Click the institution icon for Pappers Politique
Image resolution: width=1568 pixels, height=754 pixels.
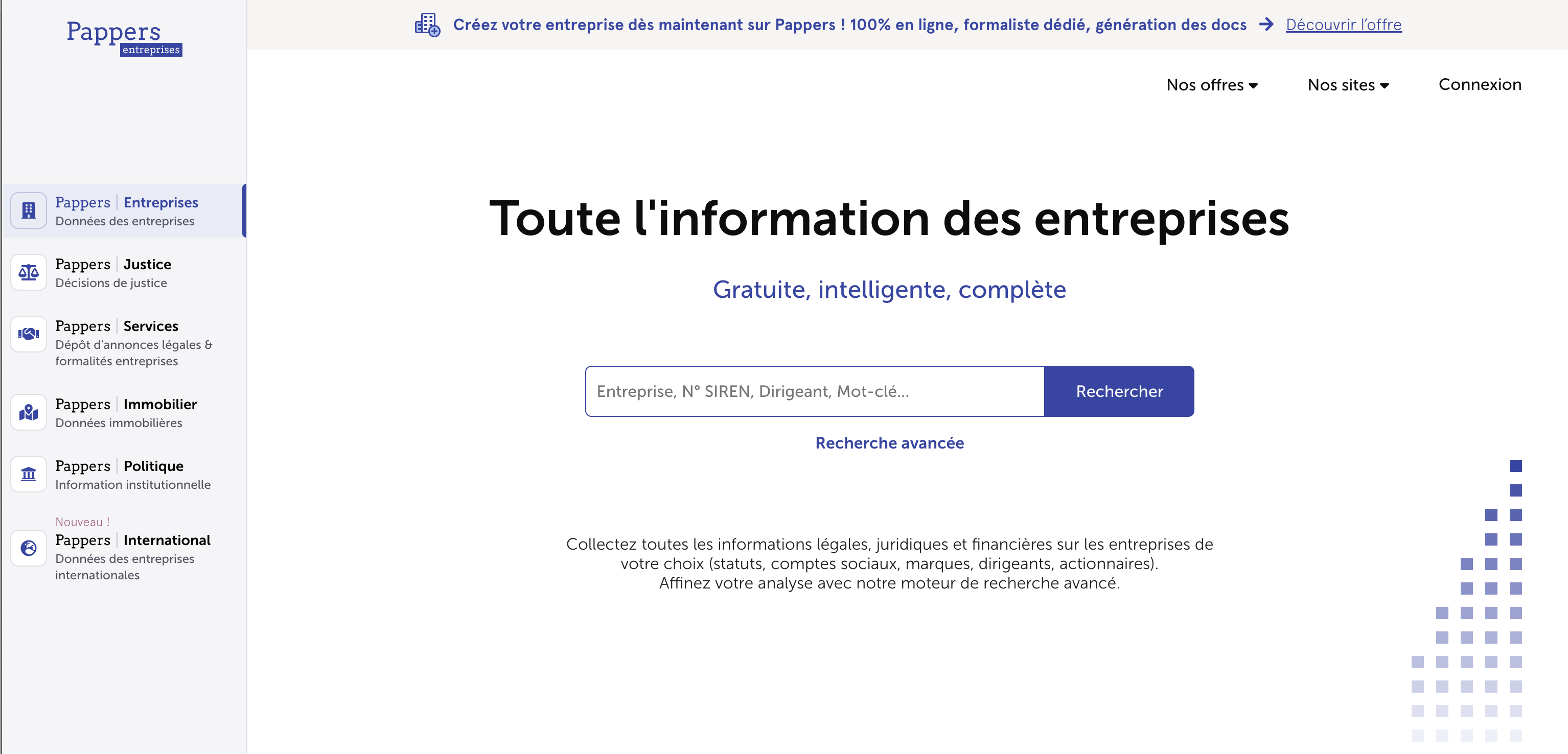(29, 474)
